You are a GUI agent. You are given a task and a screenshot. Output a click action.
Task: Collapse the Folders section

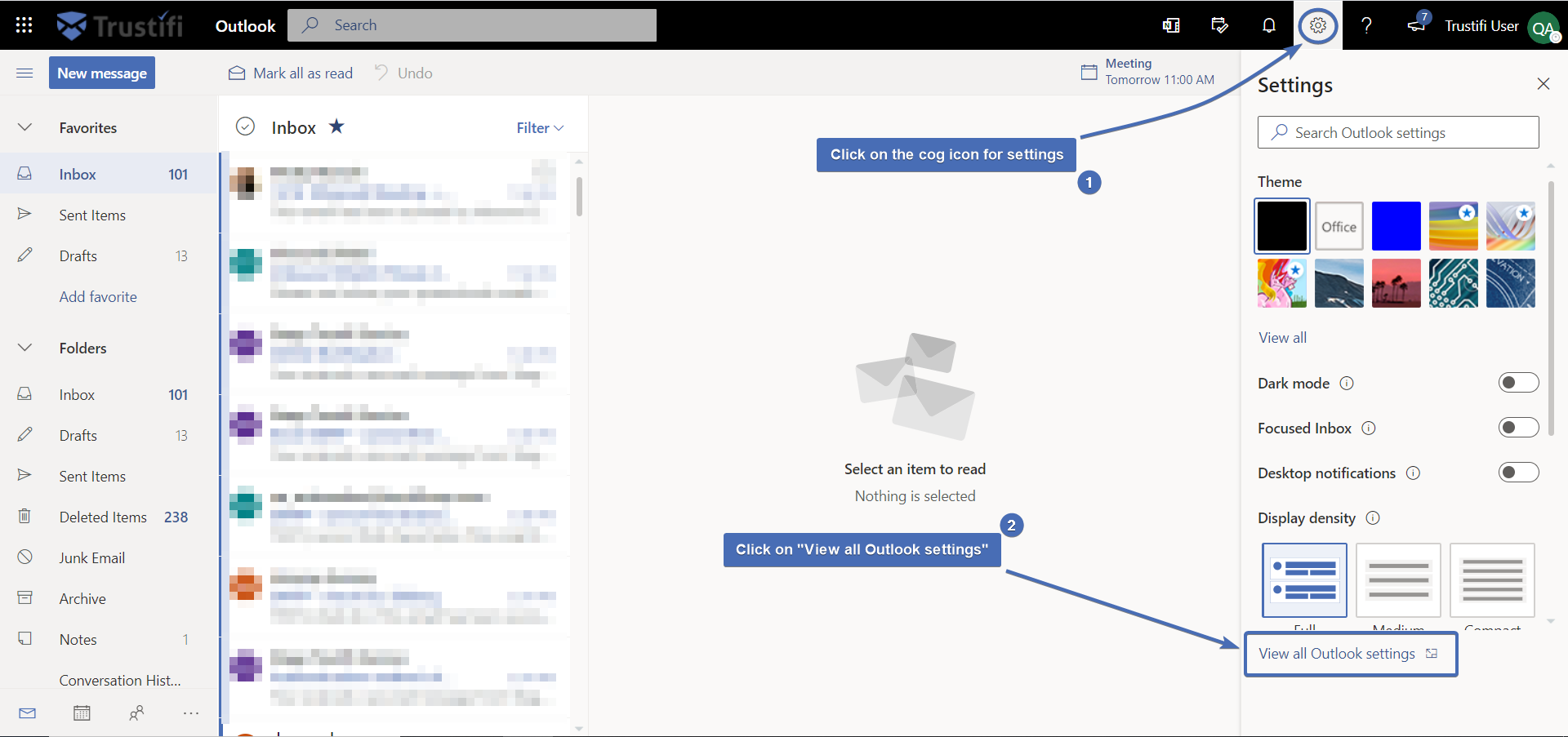coord(24,348)
